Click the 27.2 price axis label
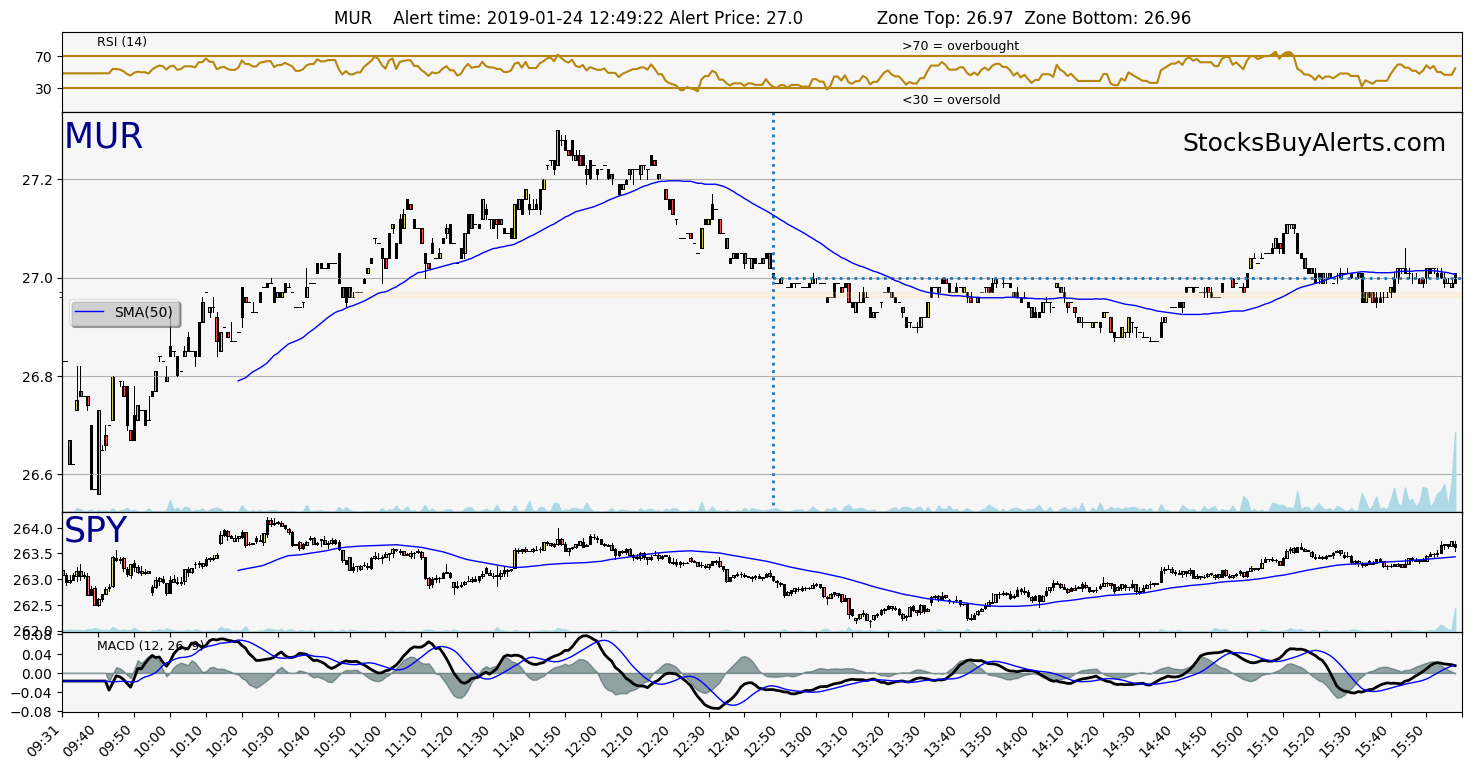Viewport: 1475px width, 770px height. tap(42, 180)
